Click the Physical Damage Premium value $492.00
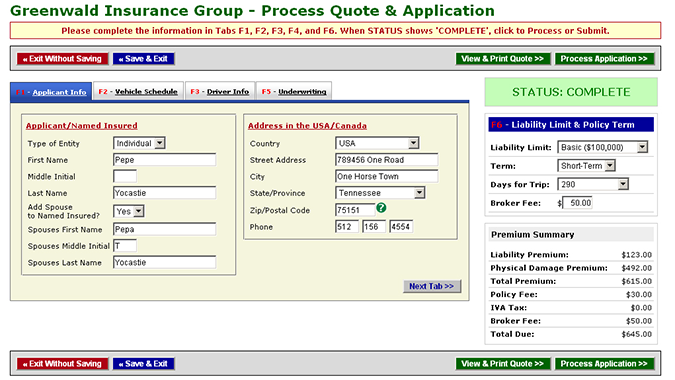Viewport: 675px width, 380px height. 636,268
